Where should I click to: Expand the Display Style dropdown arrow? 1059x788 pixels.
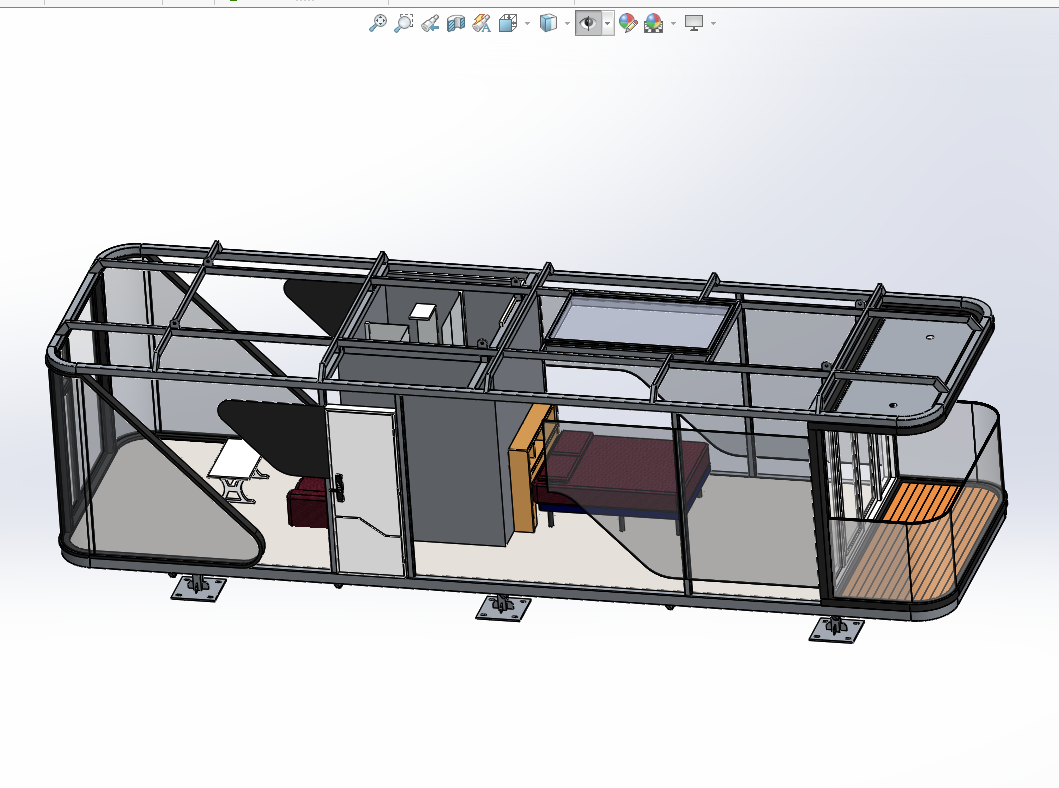click(x=567, y=24)
